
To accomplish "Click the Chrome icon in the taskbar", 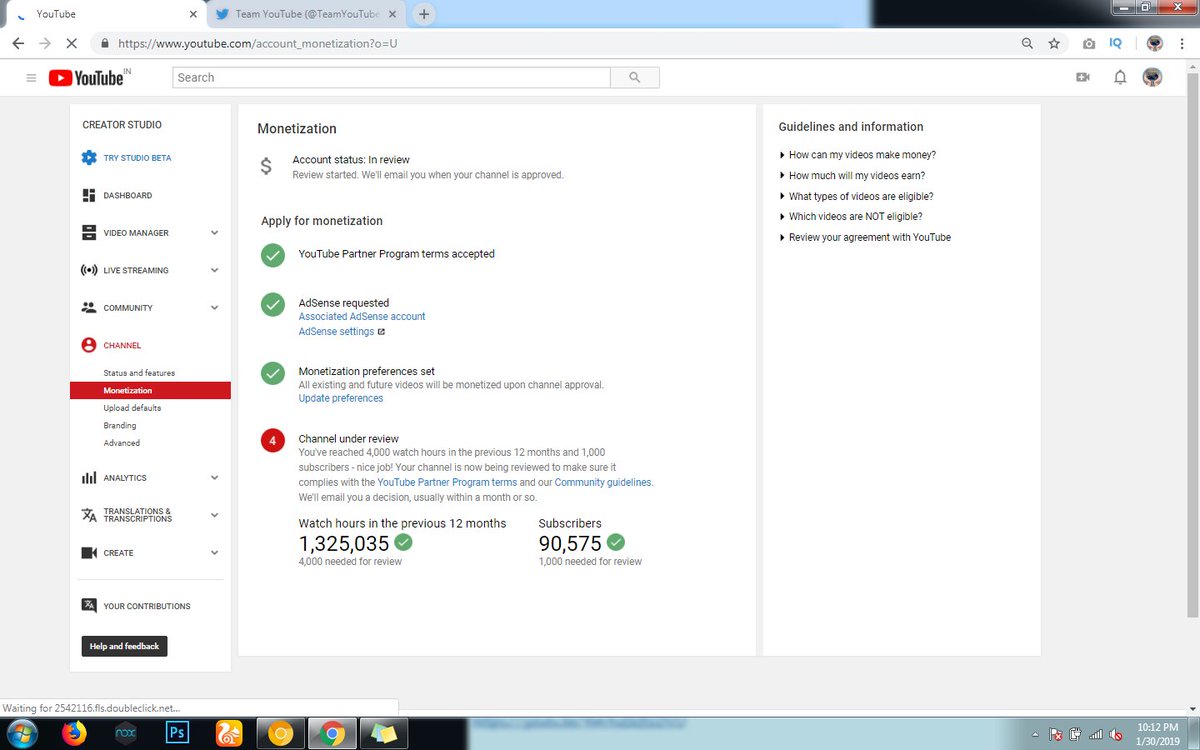I will (332, 734).
